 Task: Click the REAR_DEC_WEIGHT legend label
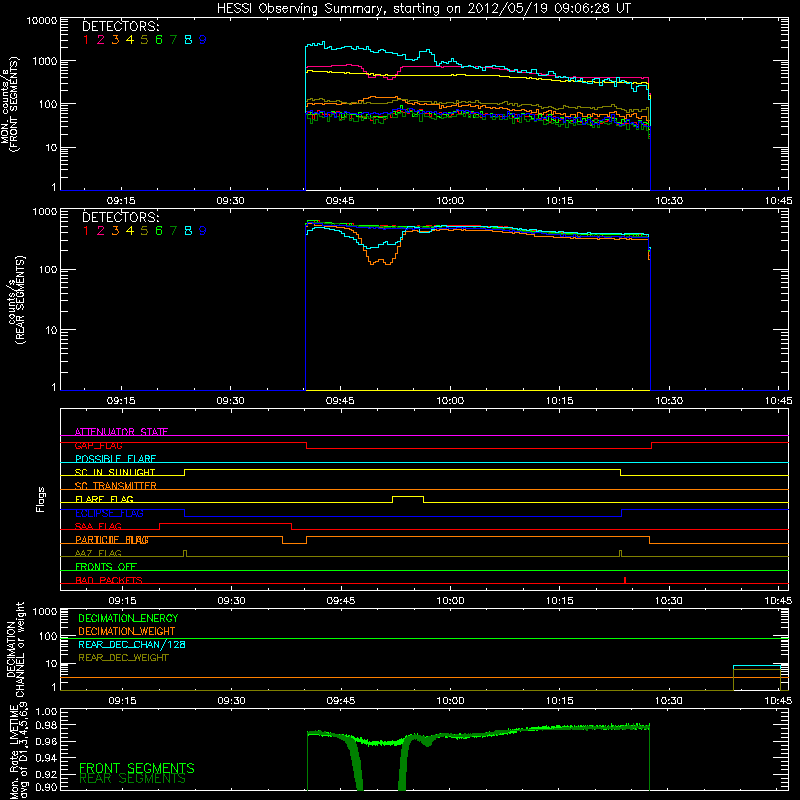(123, 658)
